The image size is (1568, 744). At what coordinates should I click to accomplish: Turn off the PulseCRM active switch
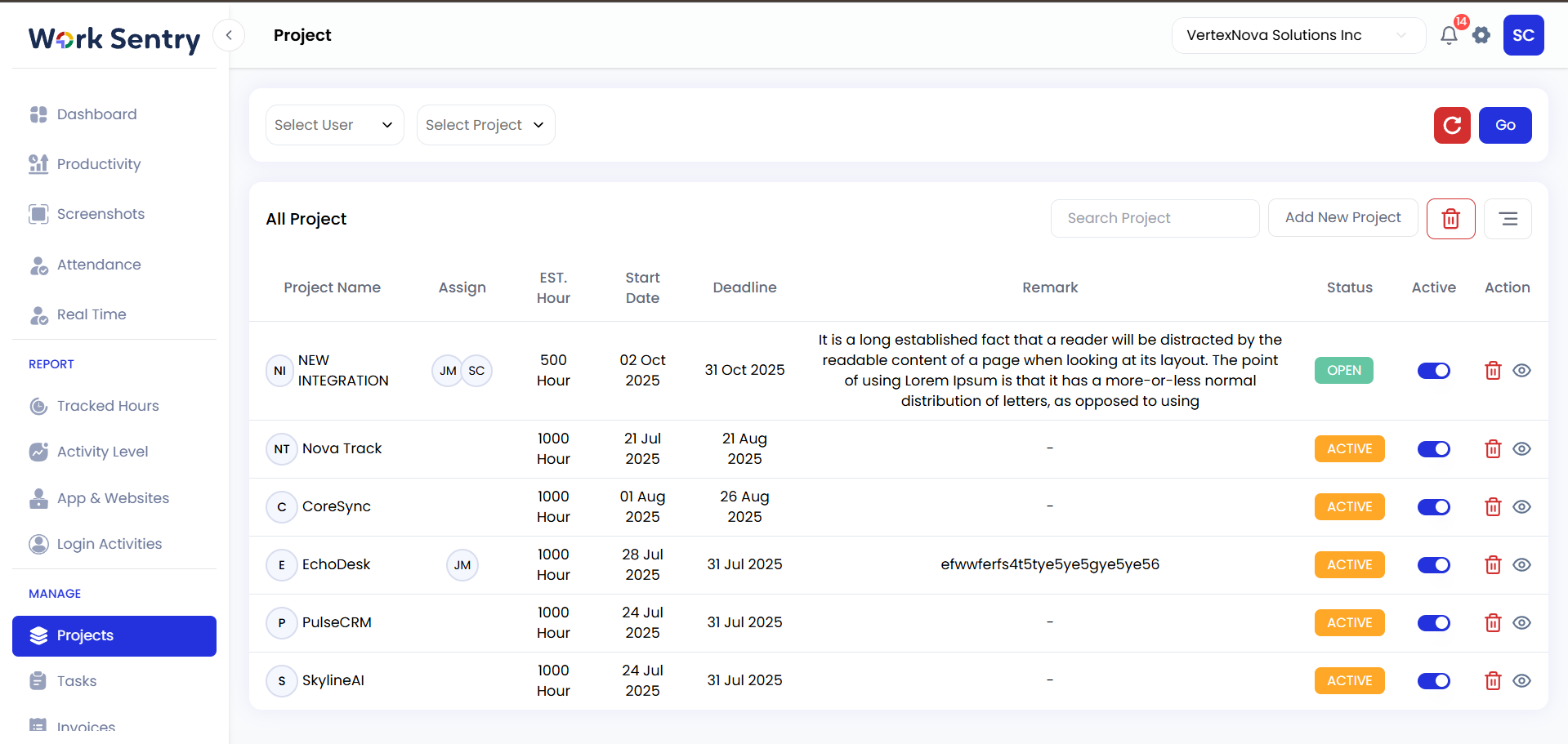1433,623
